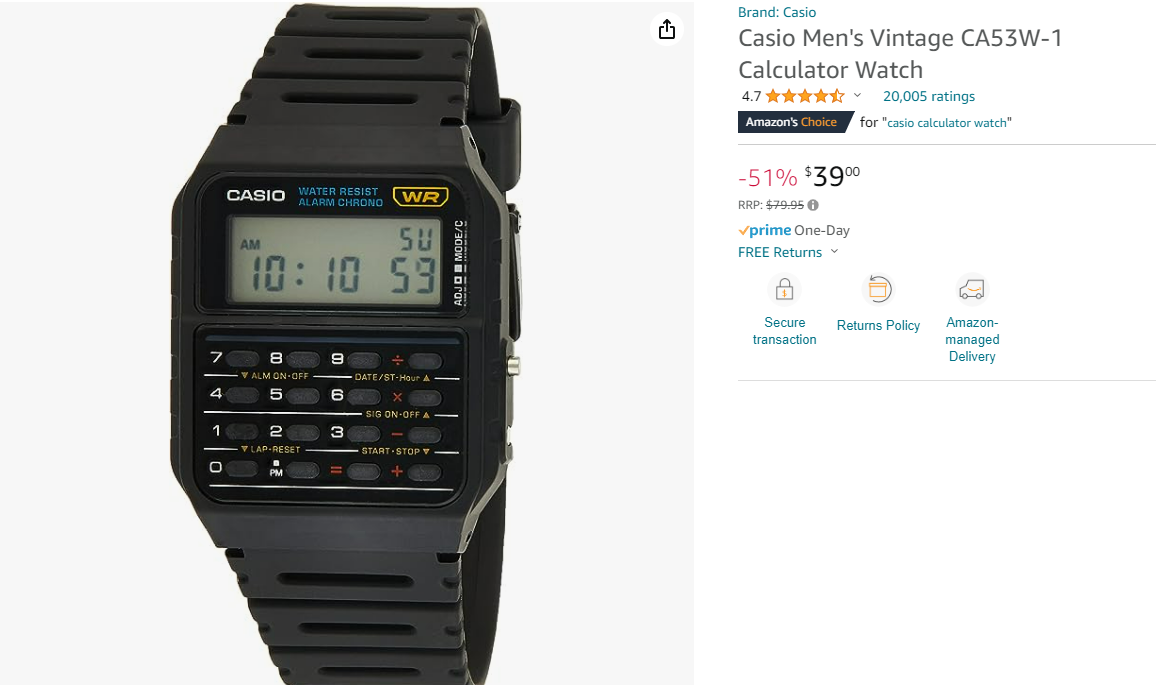The width and height of the screenshot is (1156, 685).
Task: Expand the FREE Returns chevron
Action: pyautogui.click(x=835, y=251)
